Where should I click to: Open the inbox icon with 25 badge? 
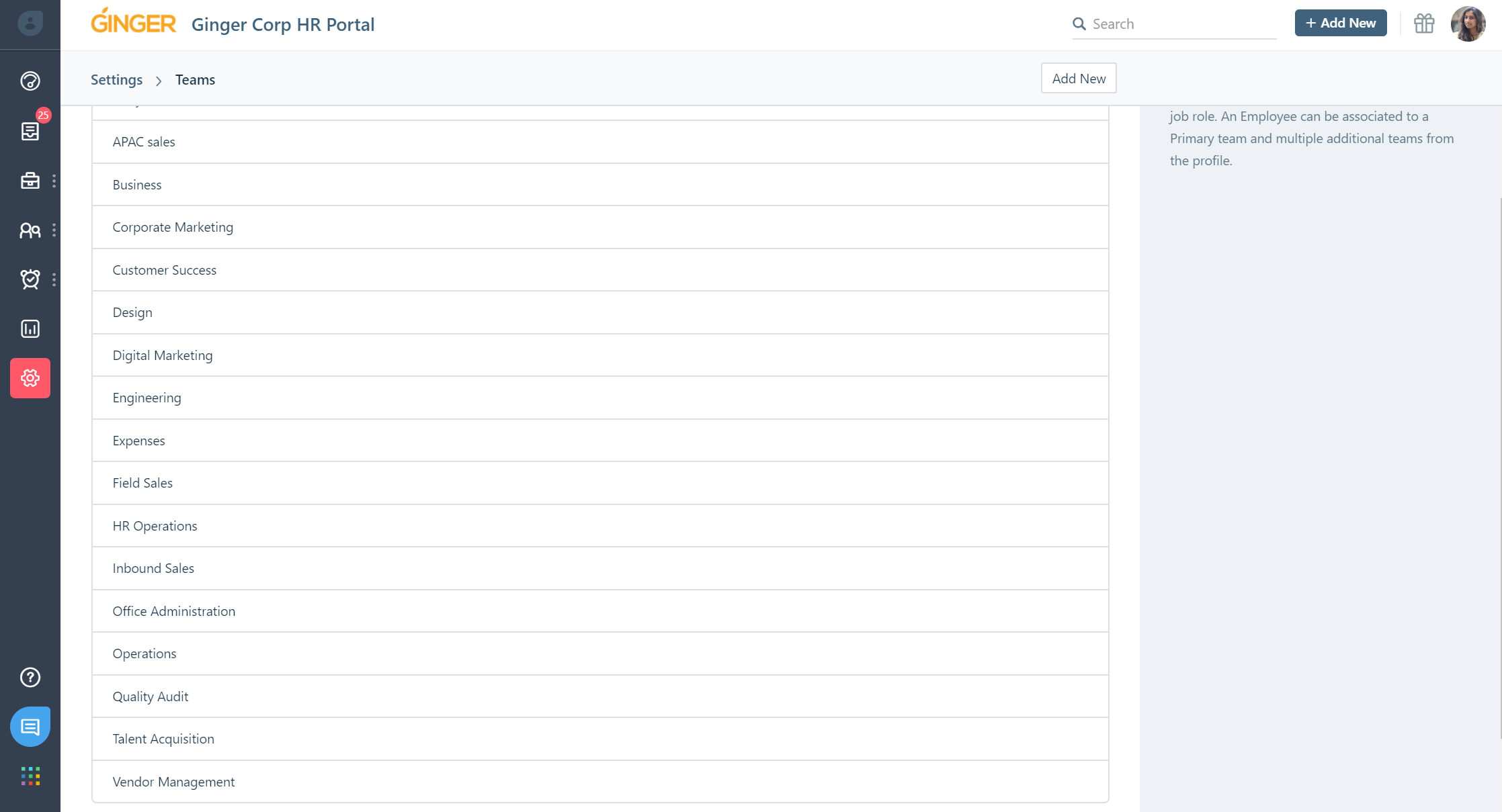tap(30, 131)
